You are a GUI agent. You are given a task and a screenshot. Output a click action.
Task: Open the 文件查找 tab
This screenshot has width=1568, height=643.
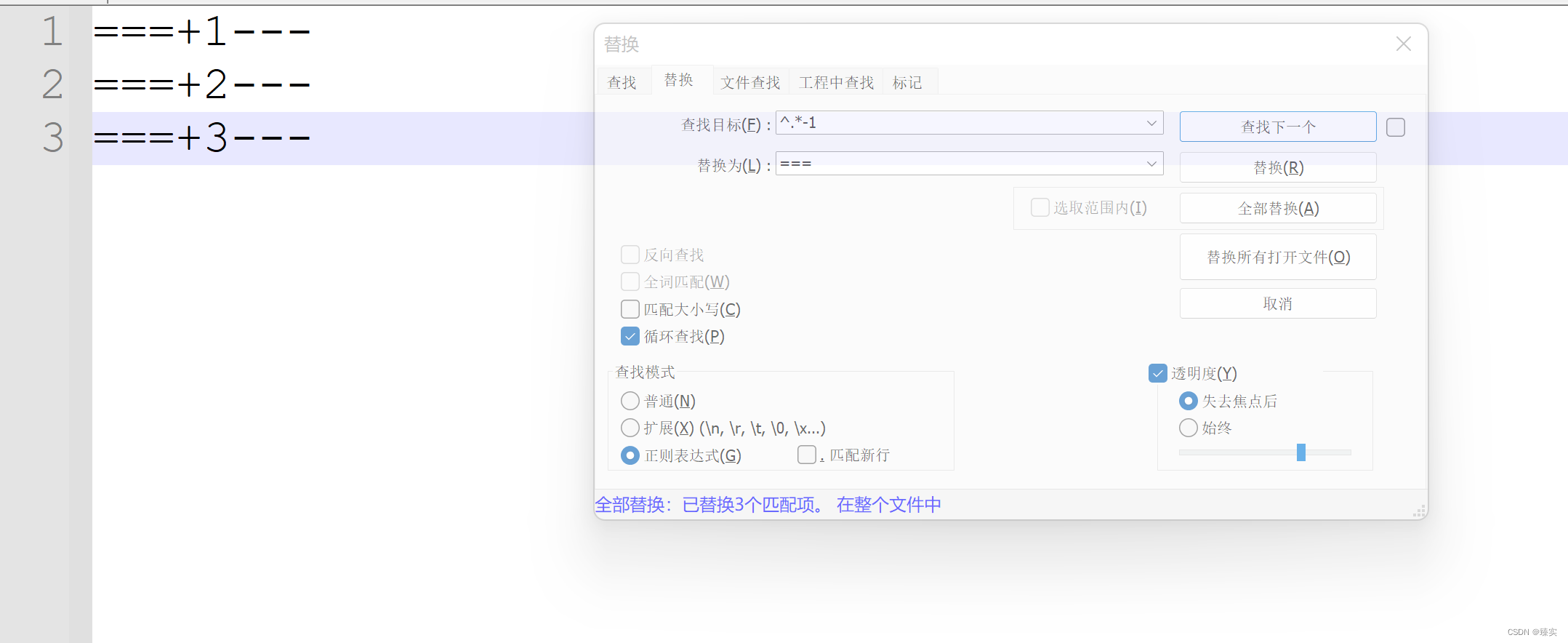[x=750, y=82]
